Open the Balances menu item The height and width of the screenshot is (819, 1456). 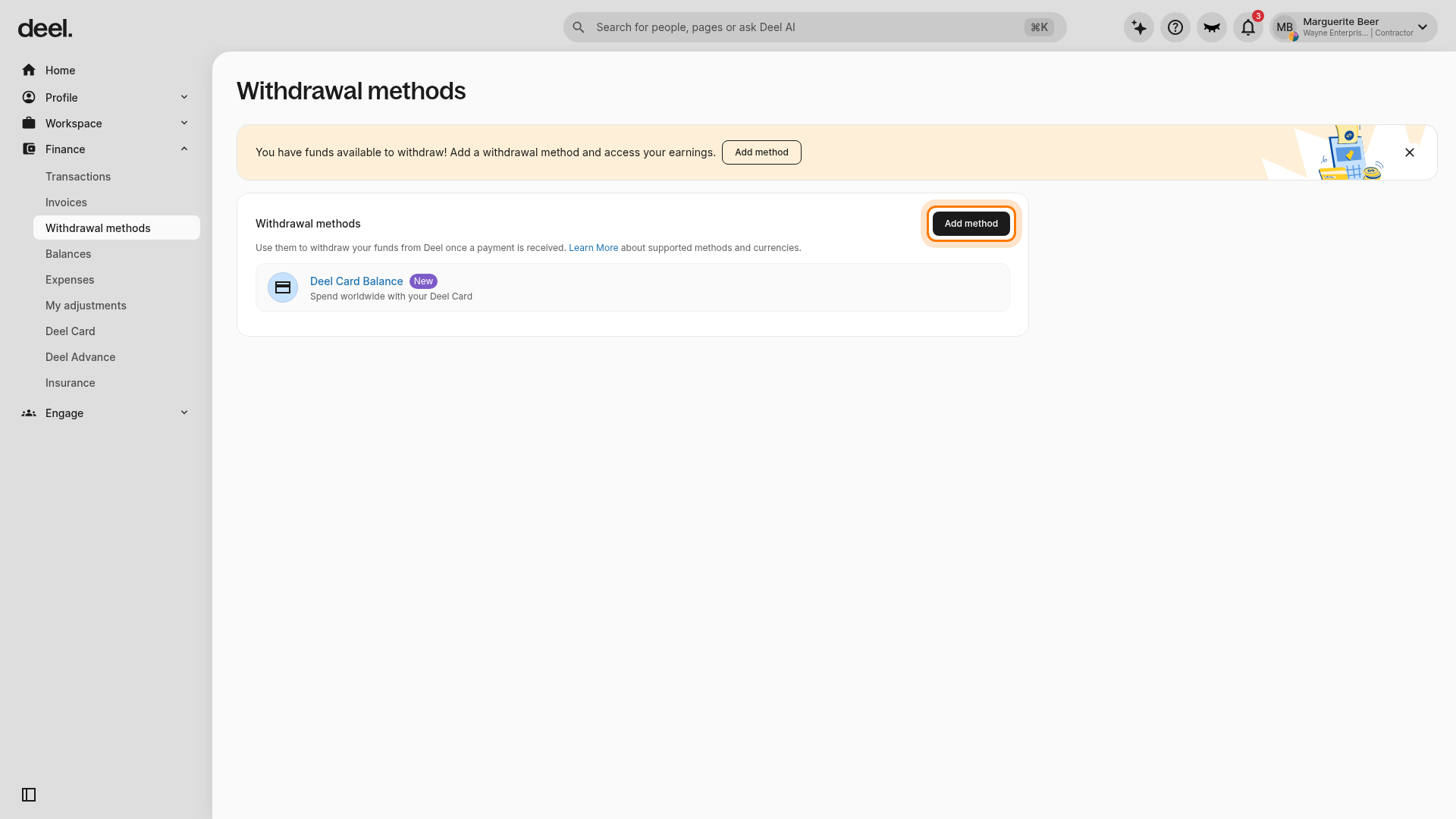point(68,253)
